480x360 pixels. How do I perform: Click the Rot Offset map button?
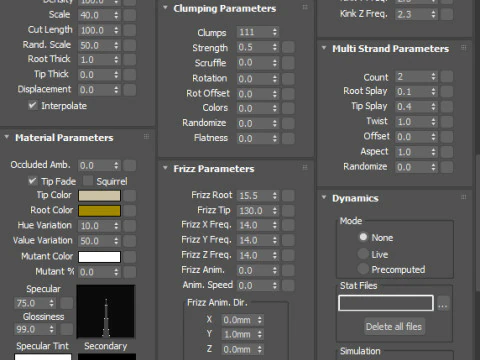(288, 94)
